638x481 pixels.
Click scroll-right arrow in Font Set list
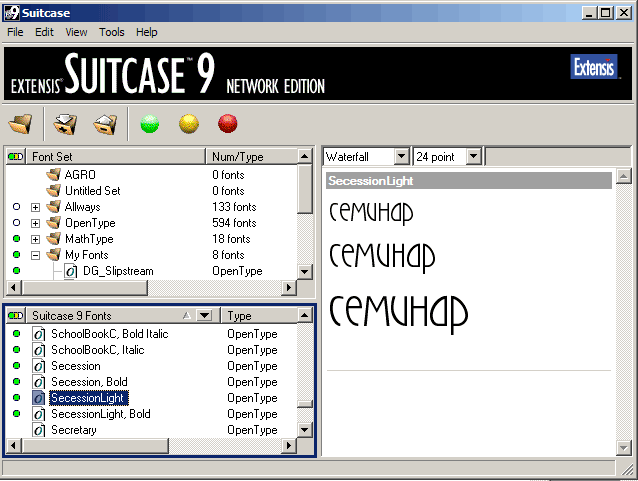tap(288, 287)
